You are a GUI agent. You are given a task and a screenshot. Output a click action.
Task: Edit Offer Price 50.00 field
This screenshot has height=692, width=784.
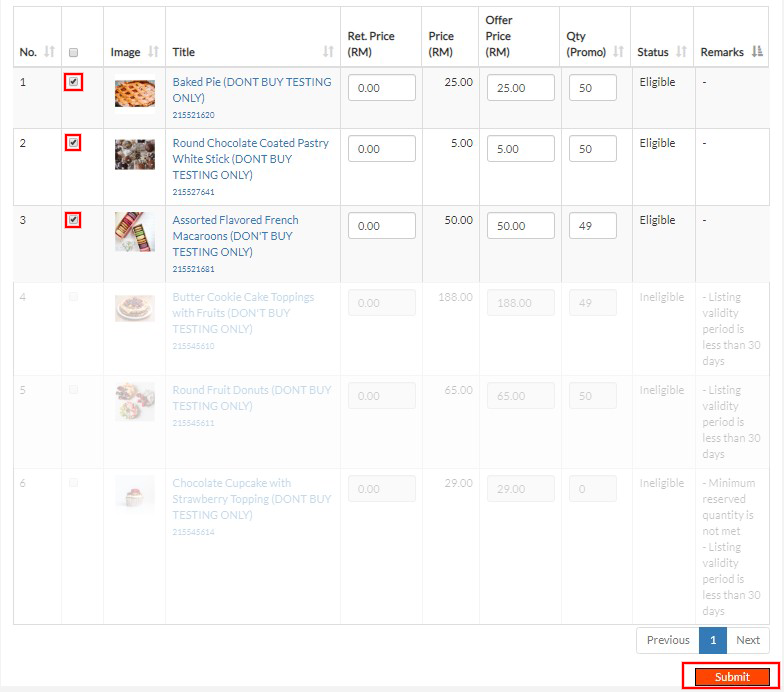click(520, 226)
